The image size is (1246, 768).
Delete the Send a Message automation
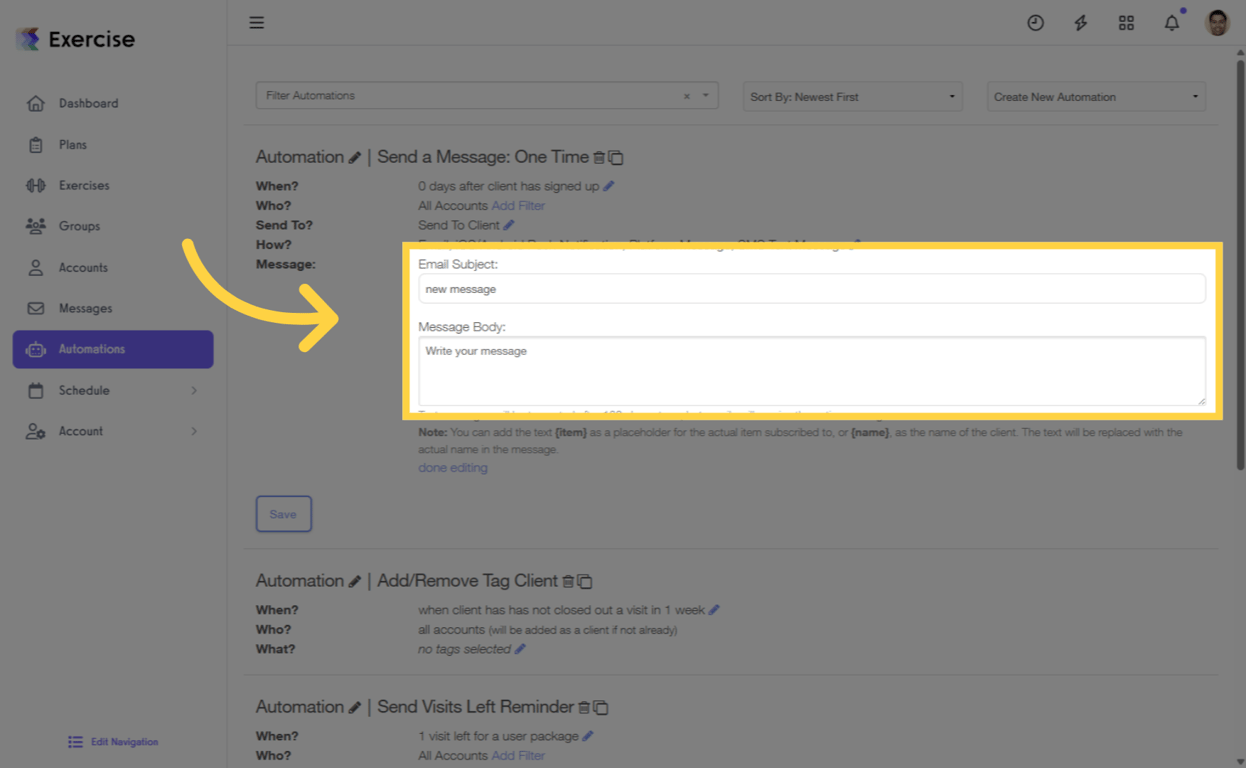point(599,158)
